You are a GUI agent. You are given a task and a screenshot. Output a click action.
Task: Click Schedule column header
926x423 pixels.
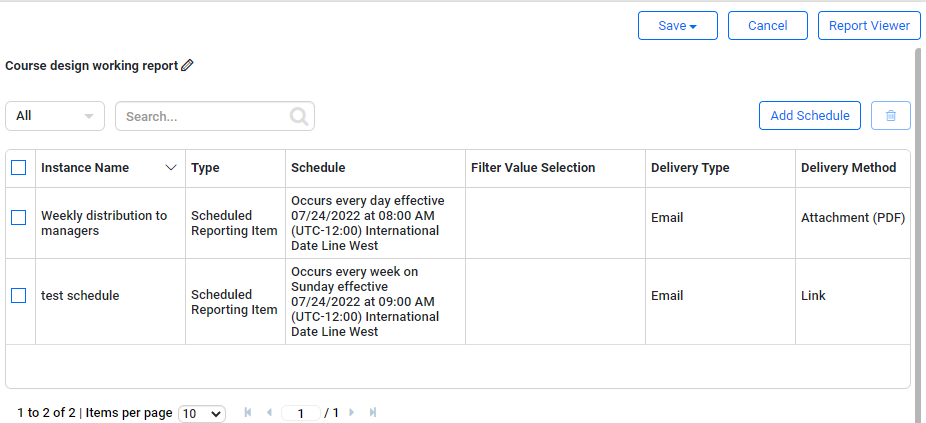375,168
